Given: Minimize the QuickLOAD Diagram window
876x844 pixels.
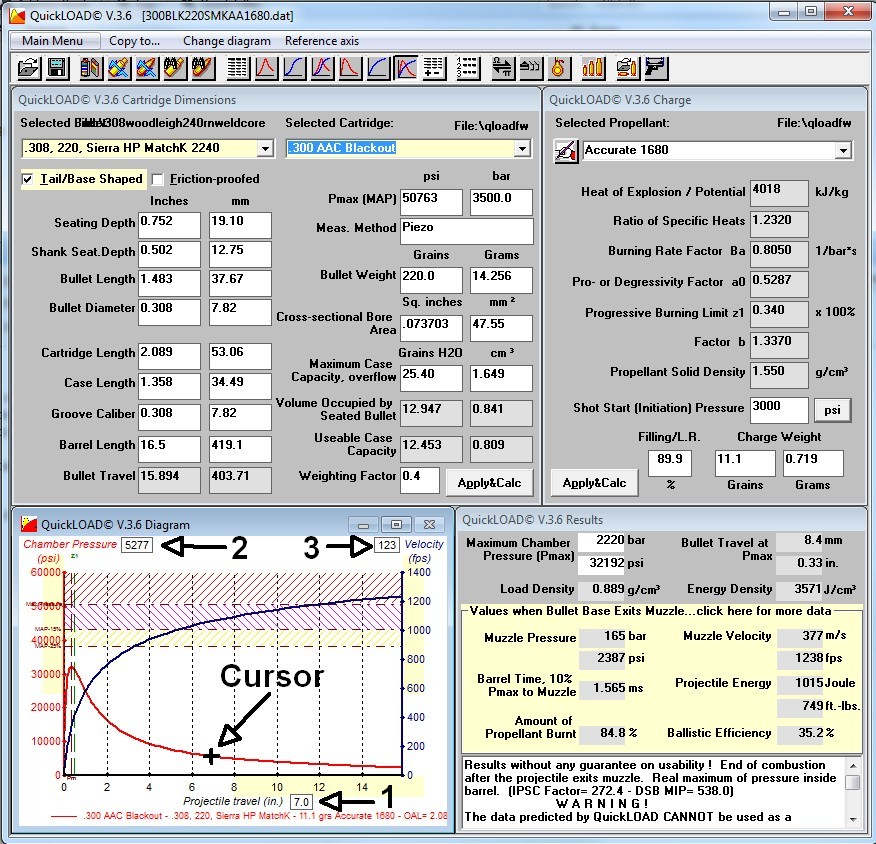Looking at the screenshot, I should pyautogui.click(x=364, y=524).
